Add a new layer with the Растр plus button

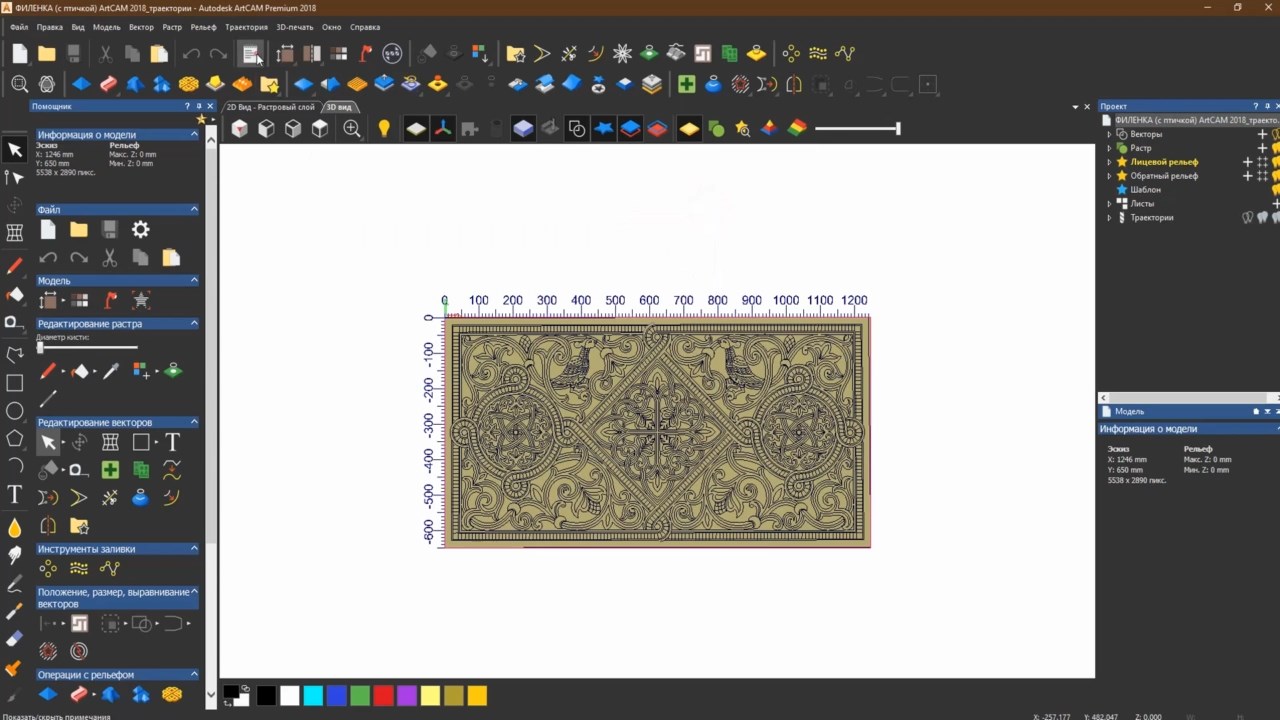tap(1262, 148)
